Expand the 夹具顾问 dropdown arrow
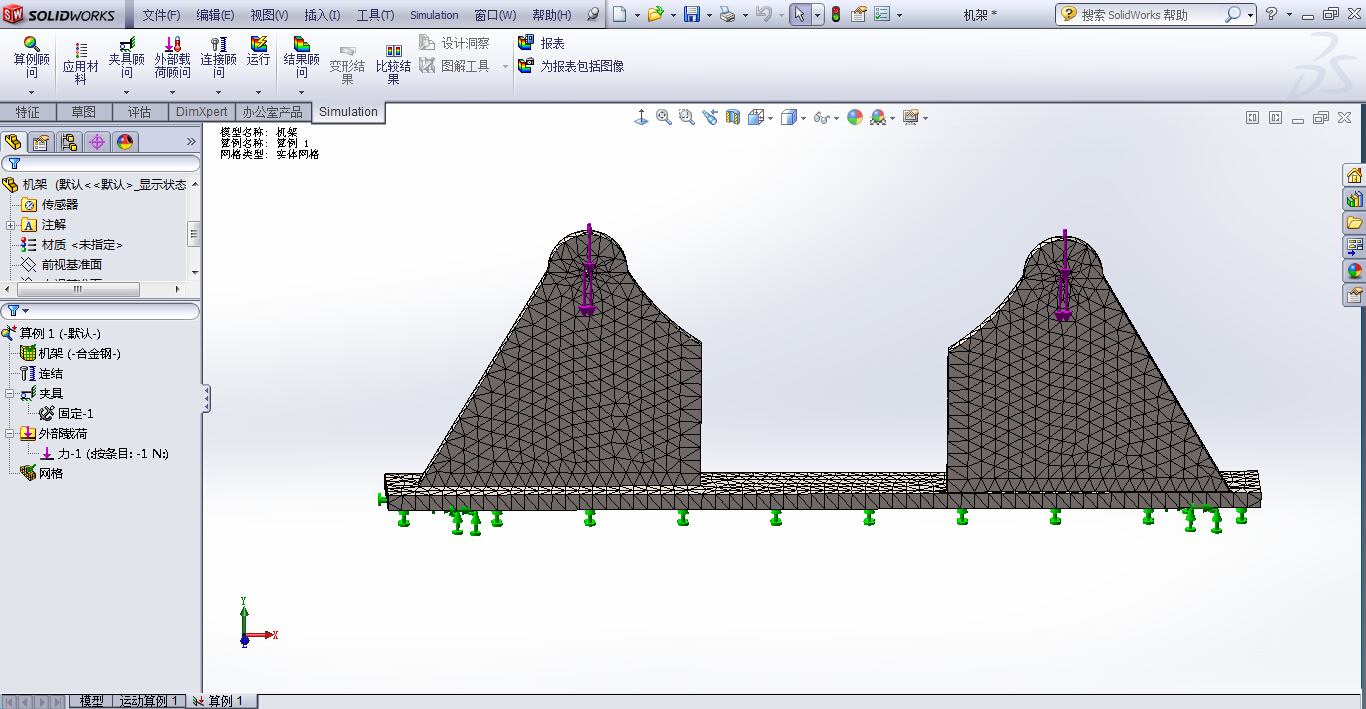1366x709 pixels. 127,92
